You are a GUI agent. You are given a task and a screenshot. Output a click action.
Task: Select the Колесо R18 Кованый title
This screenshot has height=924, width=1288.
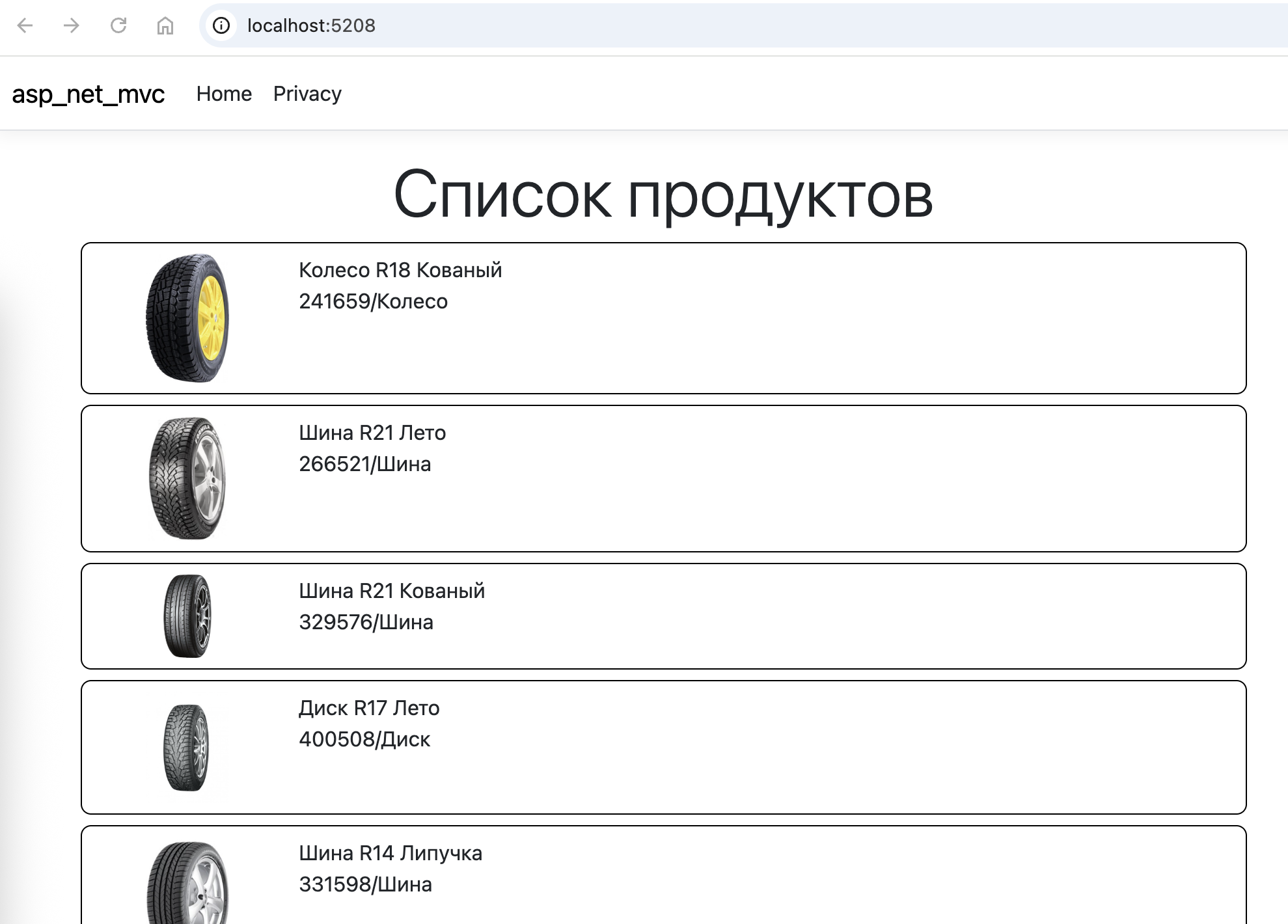pos(400,270)
